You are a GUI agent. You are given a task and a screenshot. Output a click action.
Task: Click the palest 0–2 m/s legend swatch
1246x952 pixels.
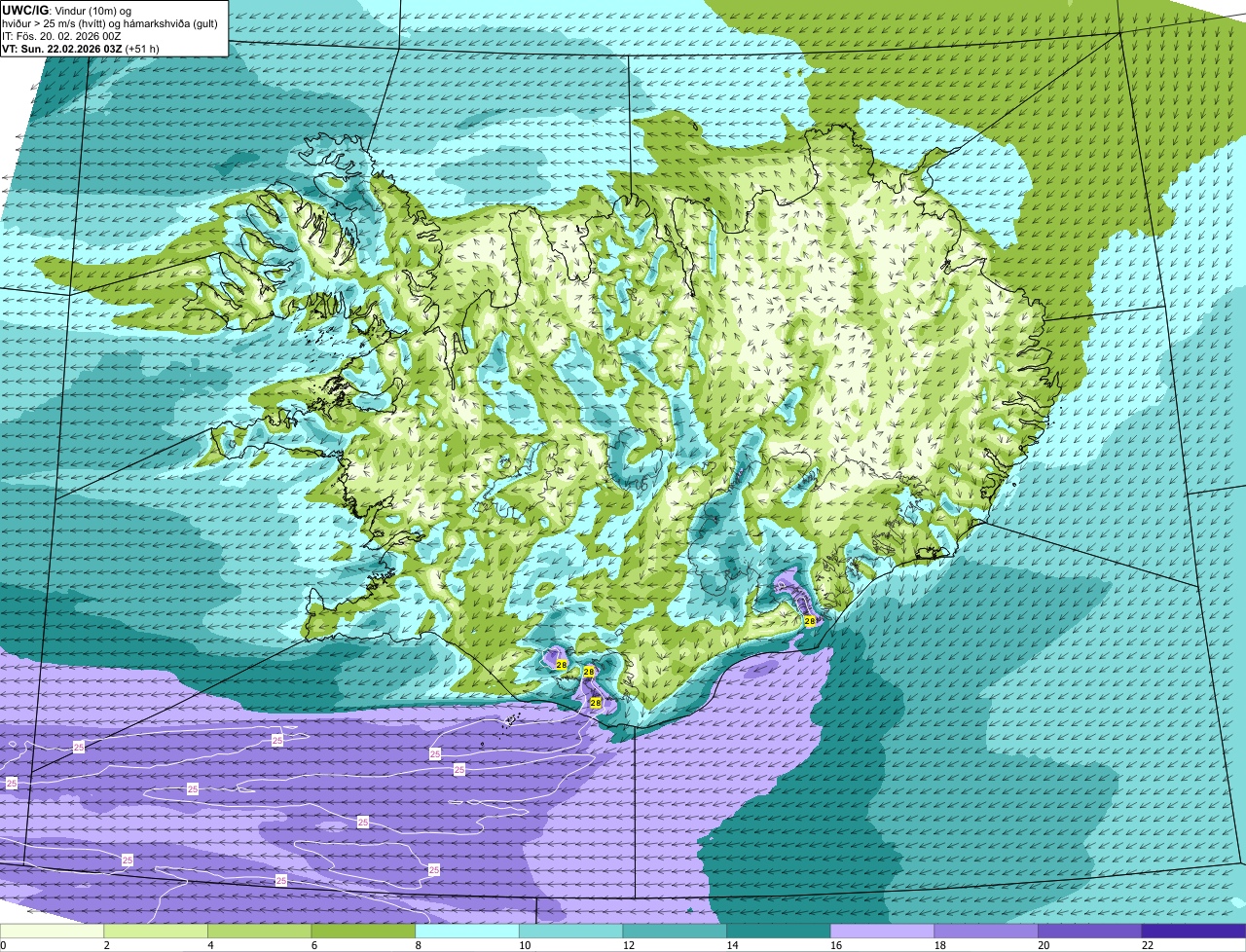(x=52, y=931)
